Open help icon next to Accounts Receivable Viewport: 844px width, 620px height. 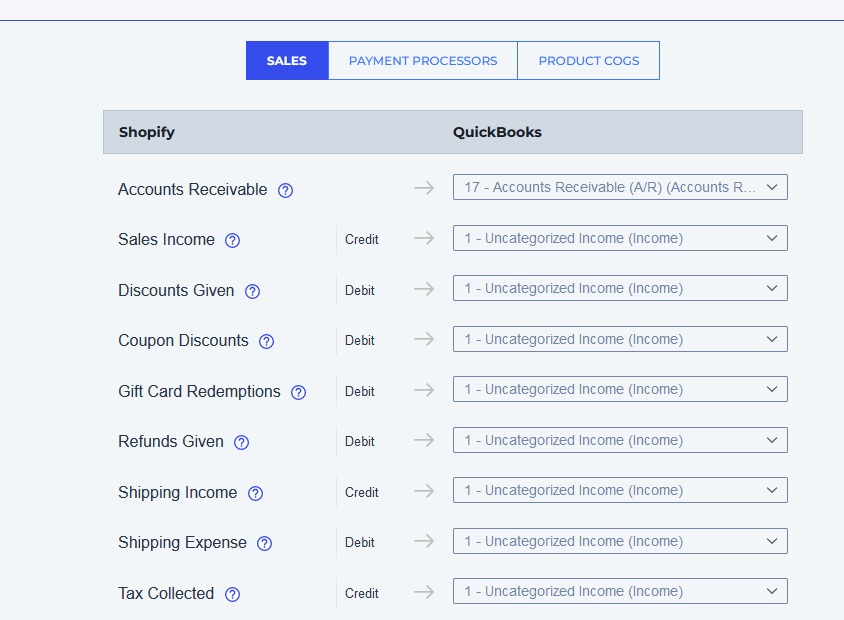pos(285,191)
